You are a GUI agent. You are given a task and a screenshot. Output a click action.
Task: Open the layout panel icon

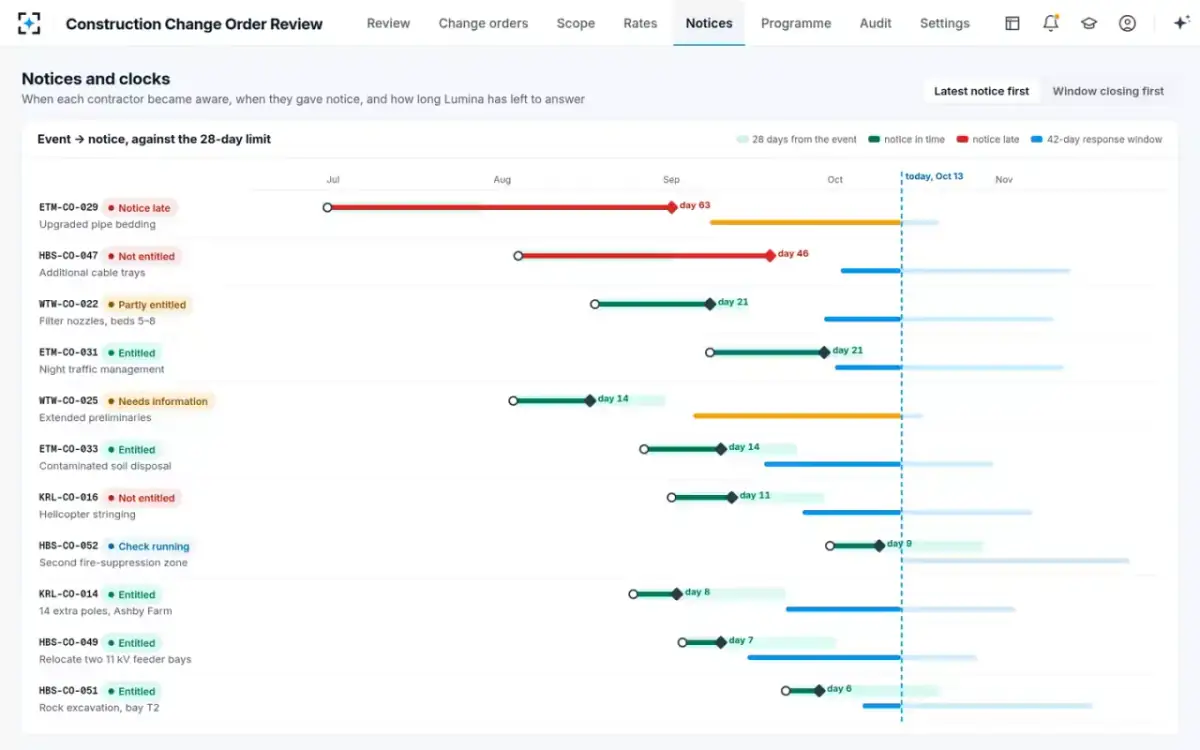point(1012,23)
